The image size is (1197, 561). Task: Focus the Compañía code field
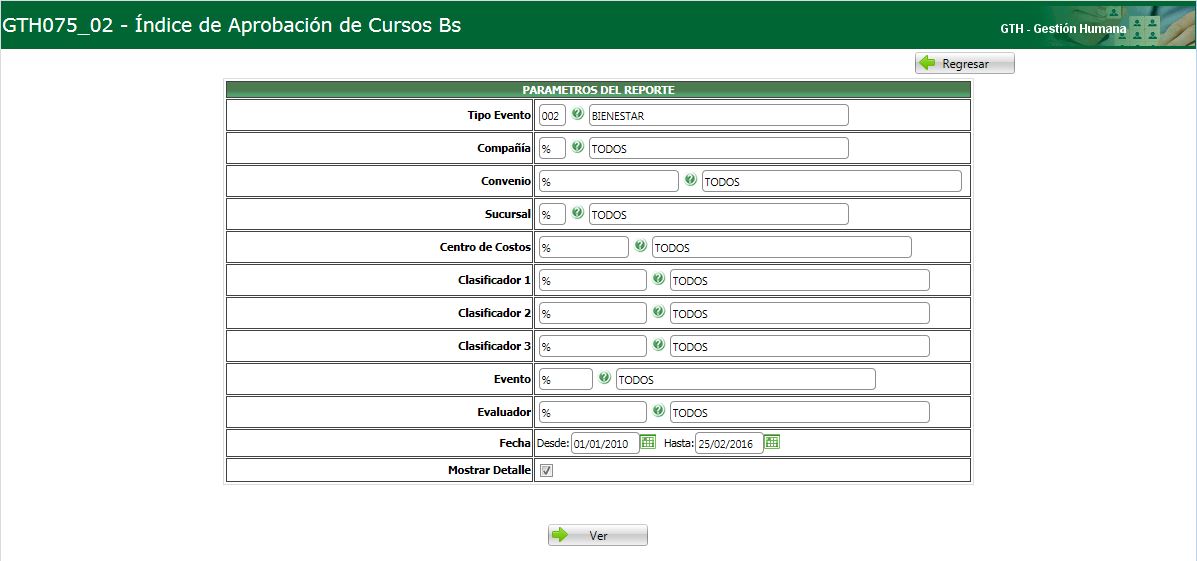552,148
